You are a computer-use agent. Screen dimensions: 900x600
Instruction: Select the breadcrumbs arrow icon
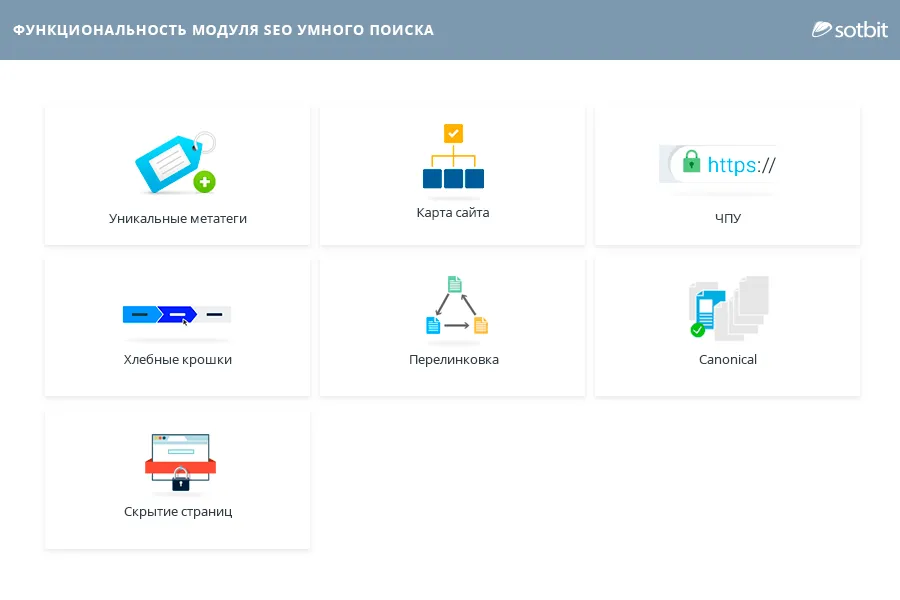point(177,315)
